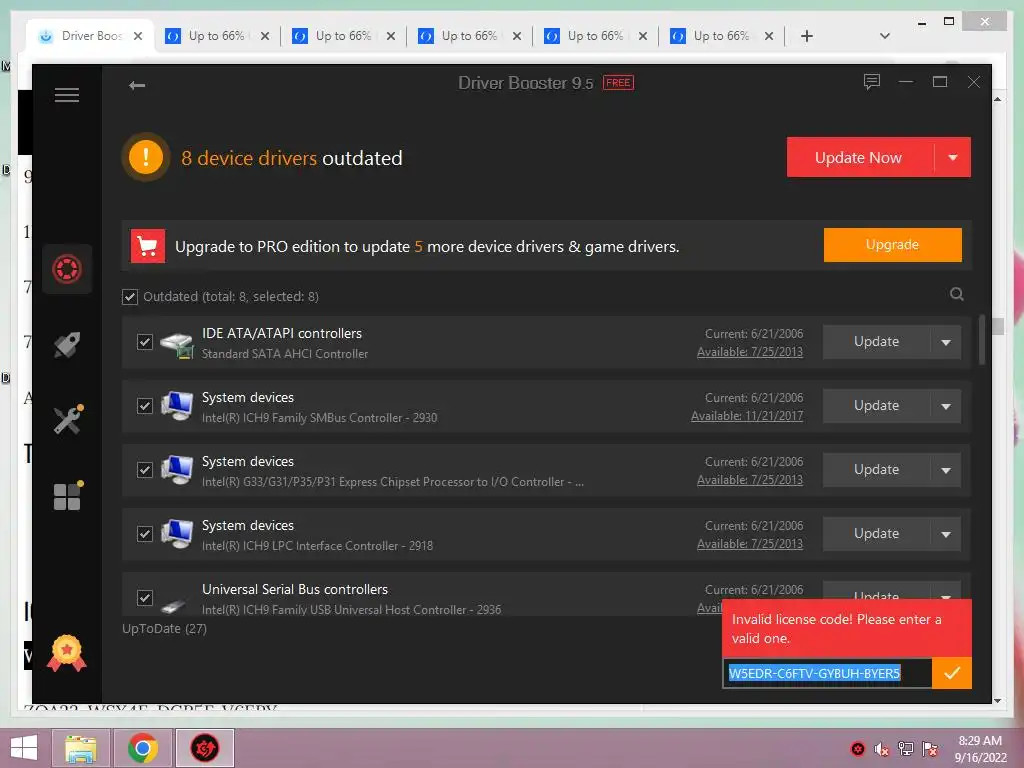This screenshot has height=768, width=1024.
Task: Click muted volume icon in system tray
Action: (x=882, y=749)
